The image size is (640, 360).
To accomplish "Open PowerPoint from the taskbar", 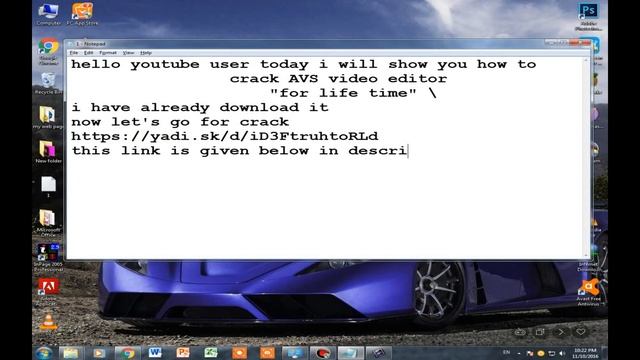I will (183, 353).
